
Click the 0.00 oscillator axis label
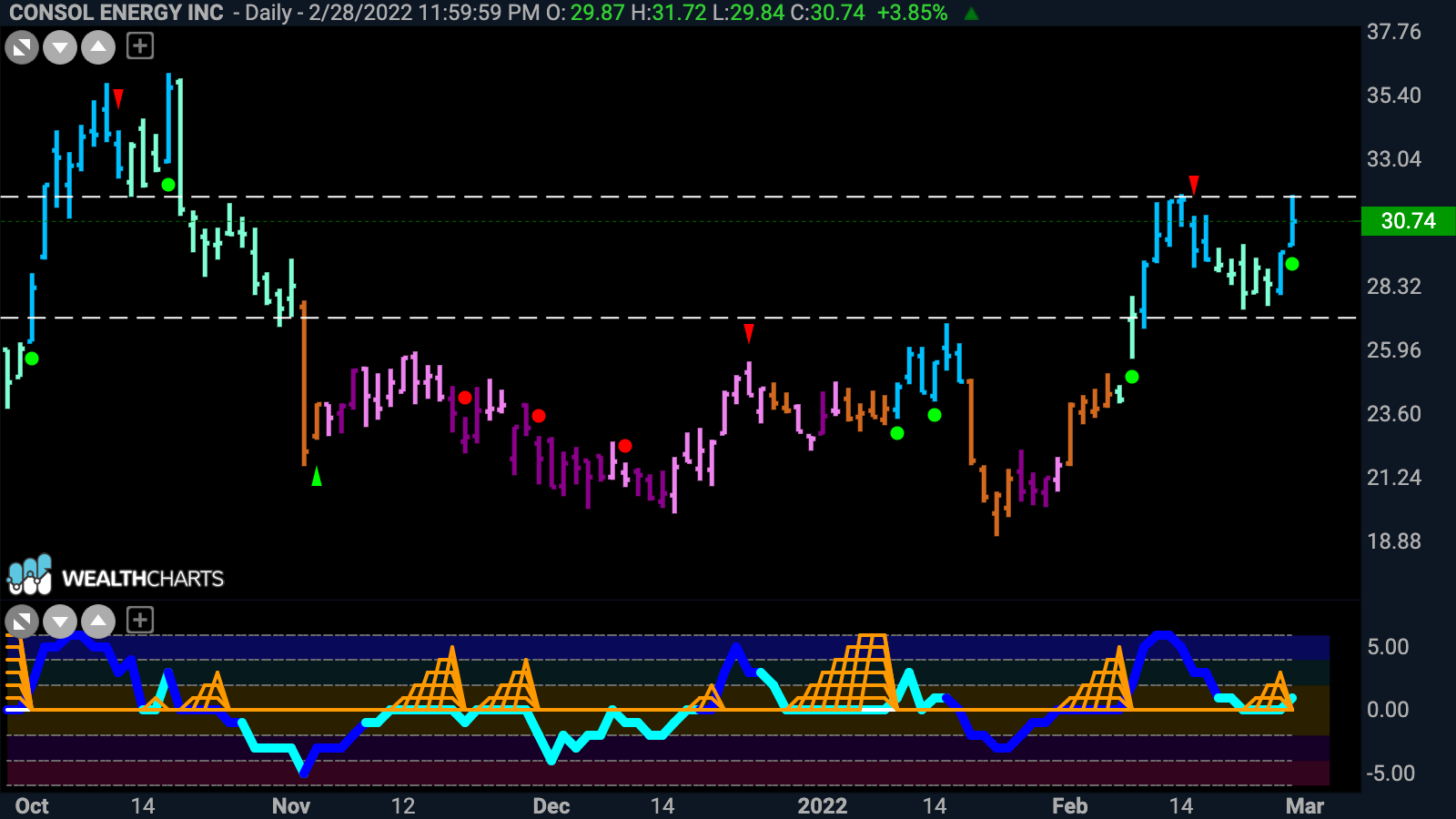(x=1388, y=710)
